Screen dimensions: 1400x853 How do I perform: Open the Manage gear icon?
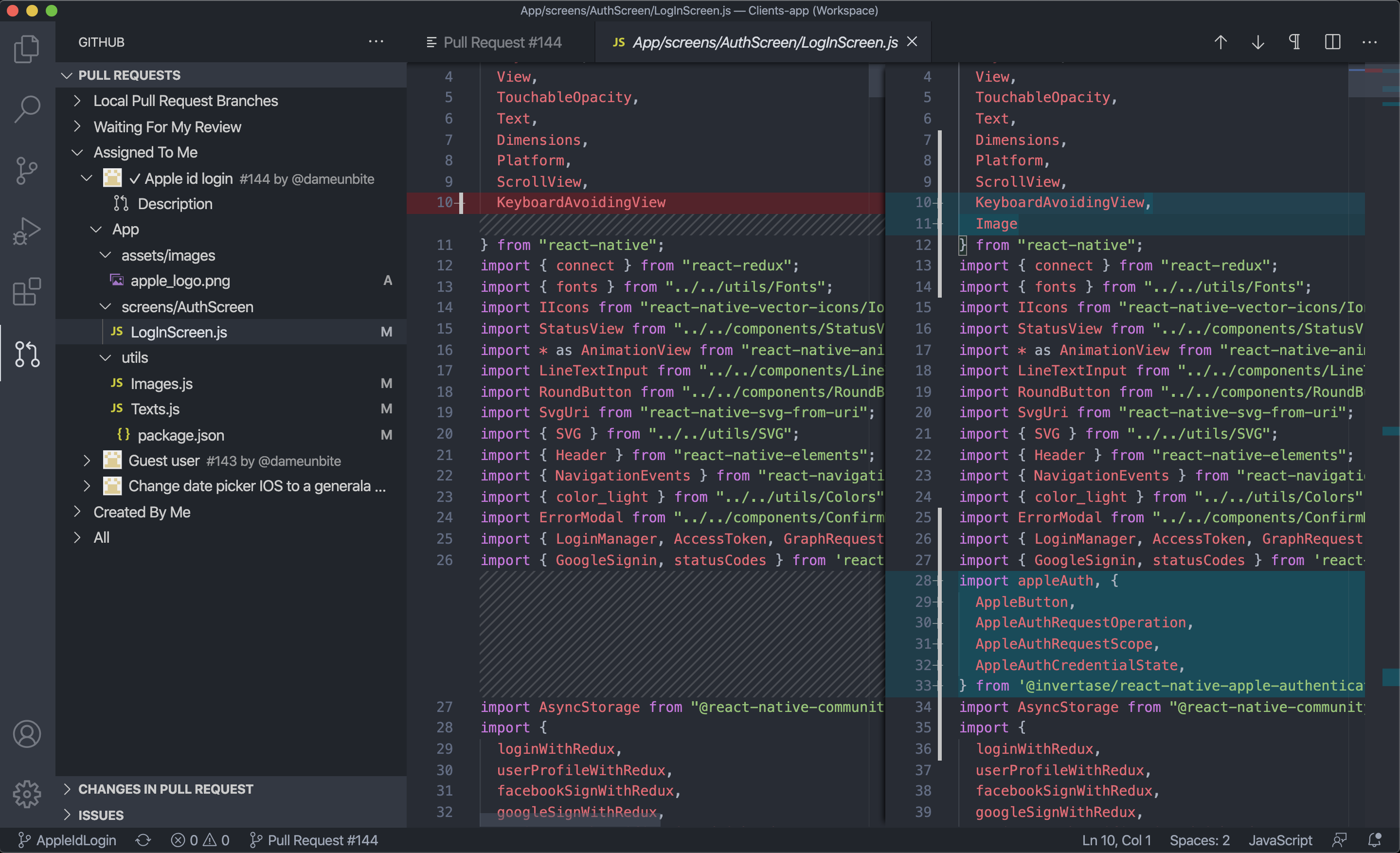pyautogui.click(x=27, y=794)
